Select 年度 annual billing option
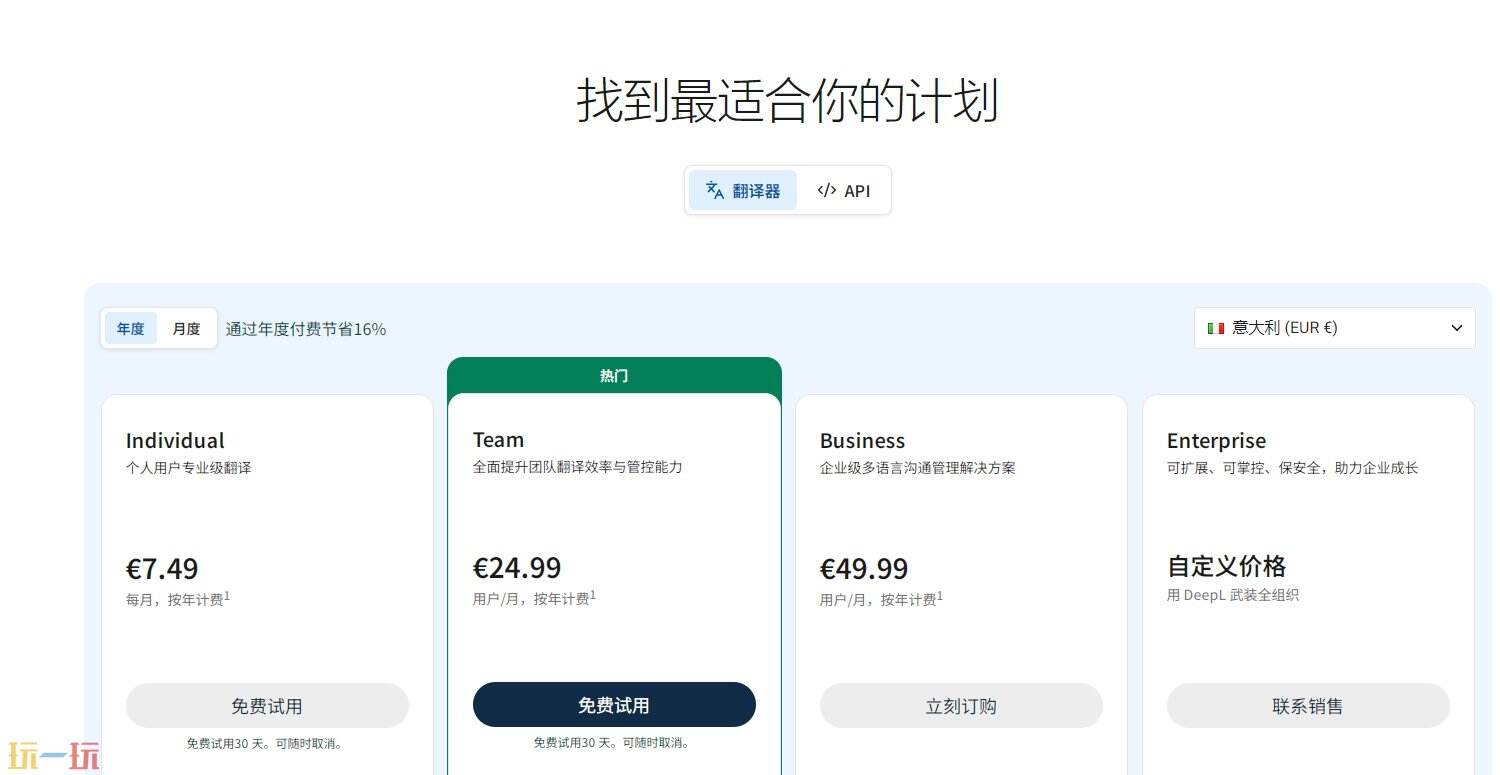Screen dimensions: 1500x775 pos(129,328)
